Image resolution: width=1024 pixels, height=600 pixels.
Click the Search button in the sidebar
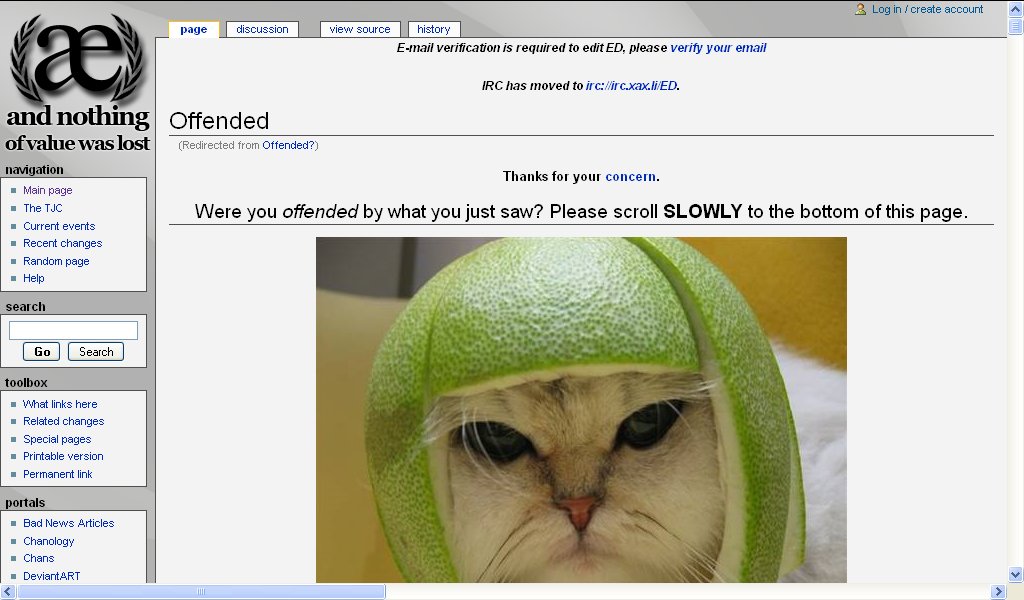[x=96, y=352]
